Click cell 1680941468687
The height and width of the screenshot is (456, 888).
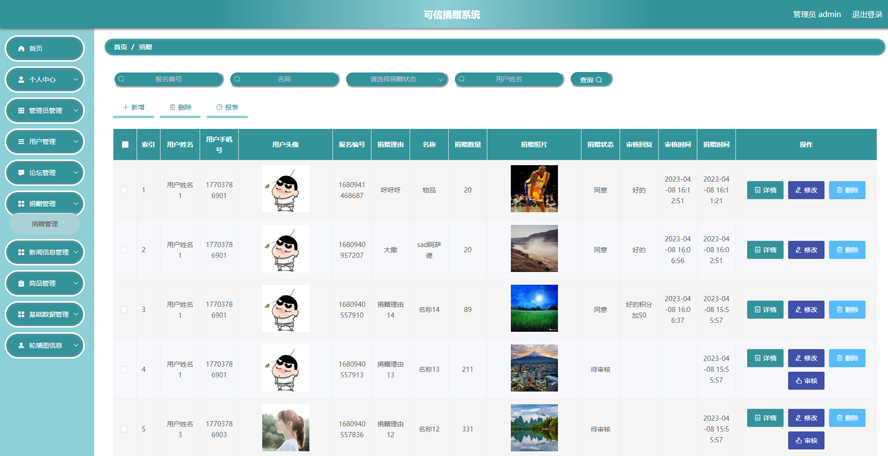[352, 190]
